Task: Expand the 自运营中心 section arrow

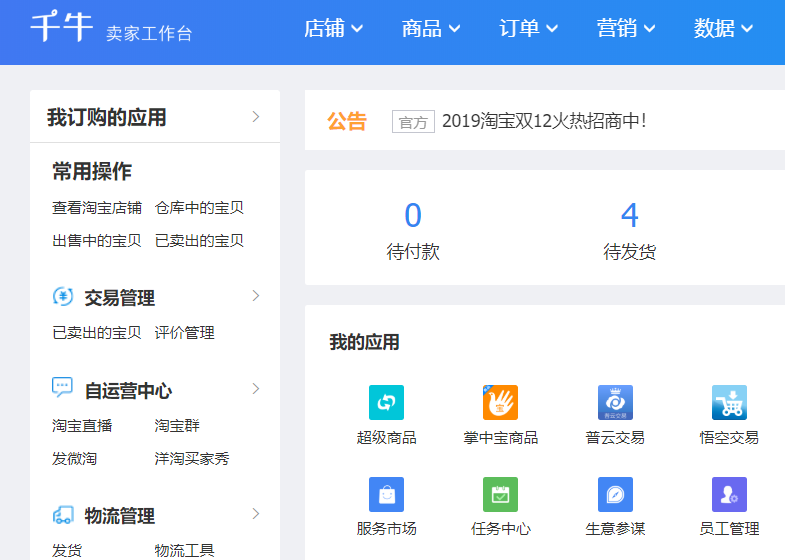Action: 256,389
